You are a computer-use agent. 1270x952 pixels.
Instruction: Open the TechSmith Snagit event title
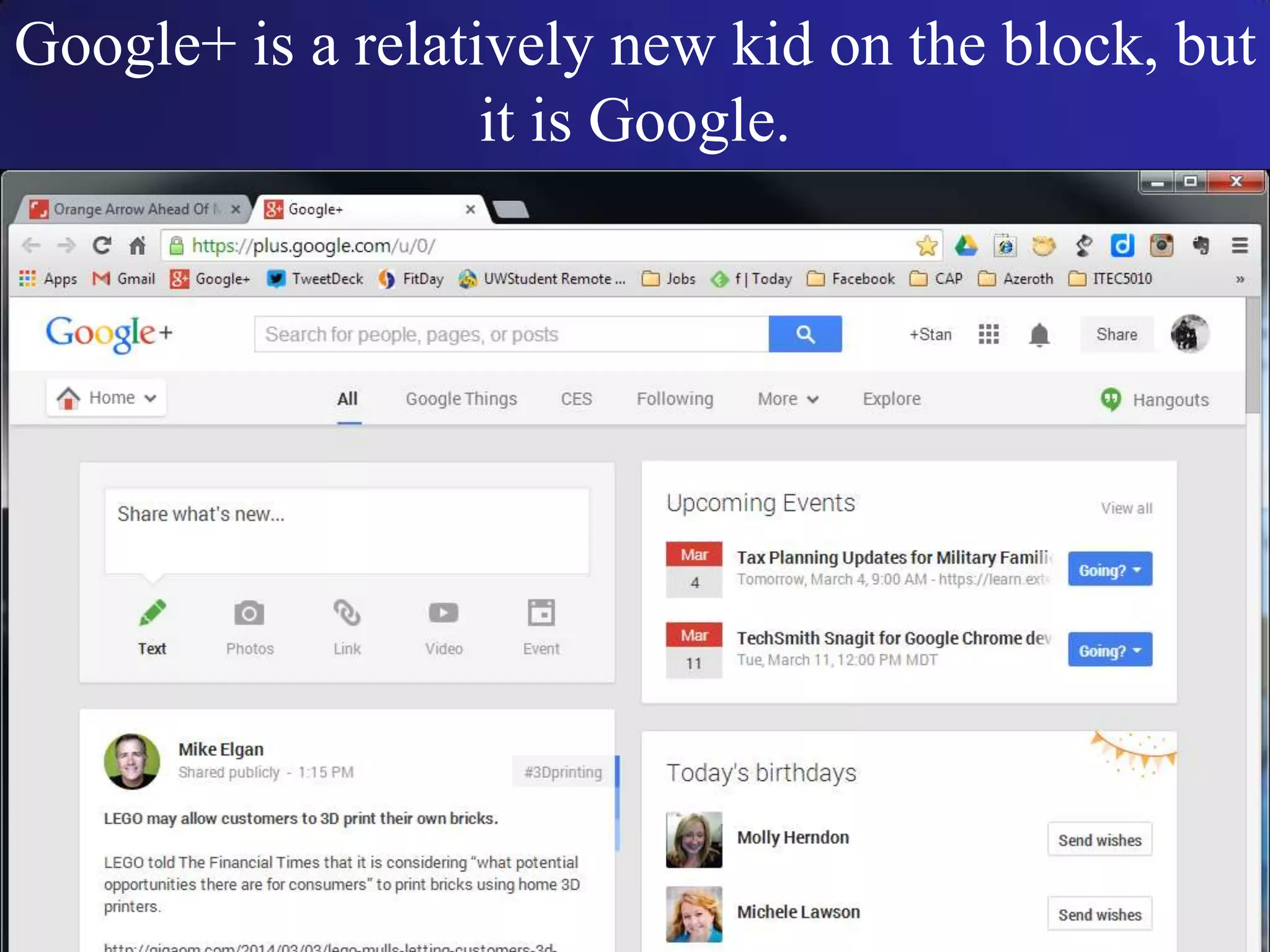894,638
